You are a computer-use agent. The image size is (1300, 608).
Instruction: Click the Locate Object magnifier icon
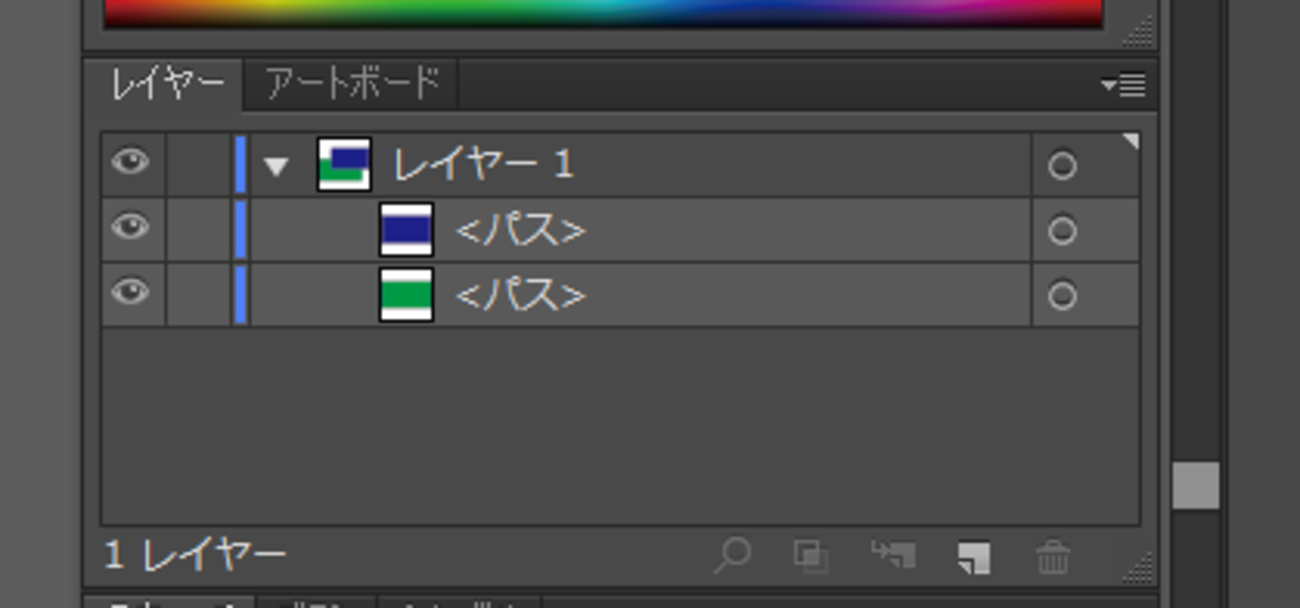click(732, 555)
